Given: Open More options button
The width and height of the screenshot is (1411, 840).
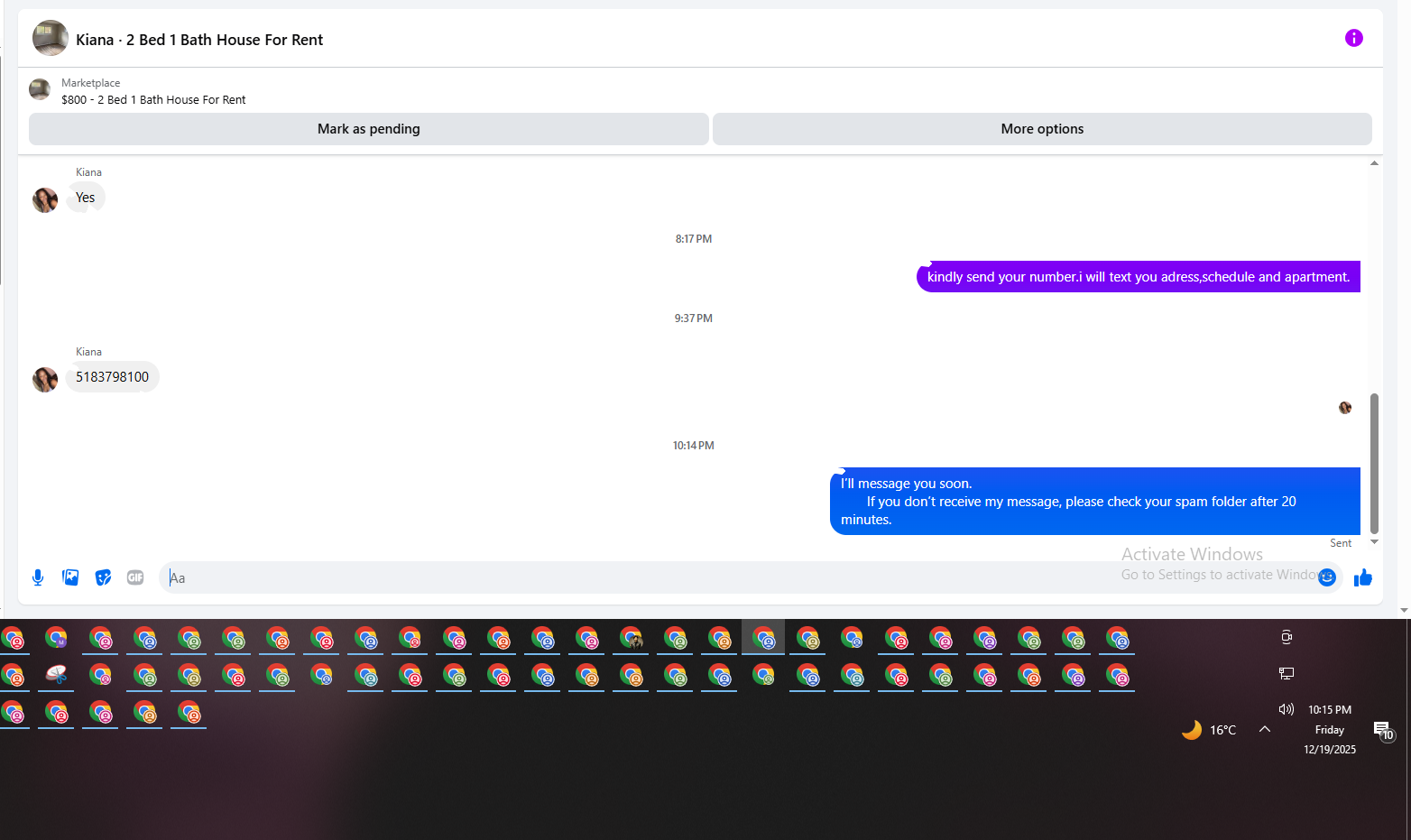Looking at the screenshot, I should tap(1042, 129).
